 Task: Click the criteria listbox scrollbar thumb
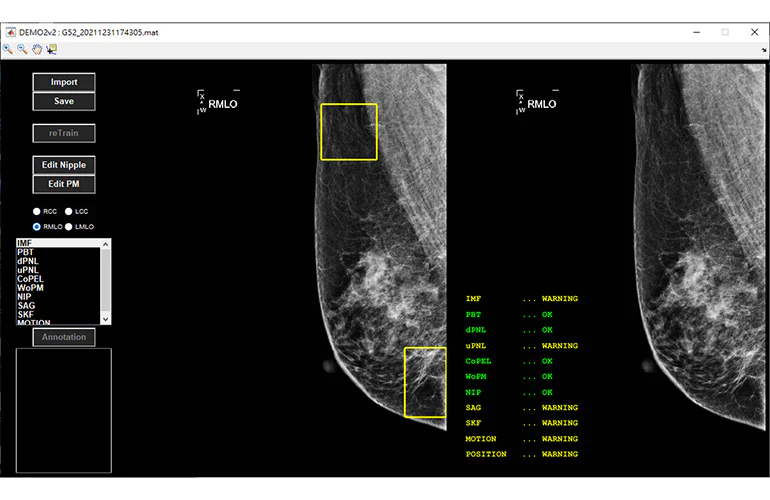pyautogui.click(x=106, y=280)
